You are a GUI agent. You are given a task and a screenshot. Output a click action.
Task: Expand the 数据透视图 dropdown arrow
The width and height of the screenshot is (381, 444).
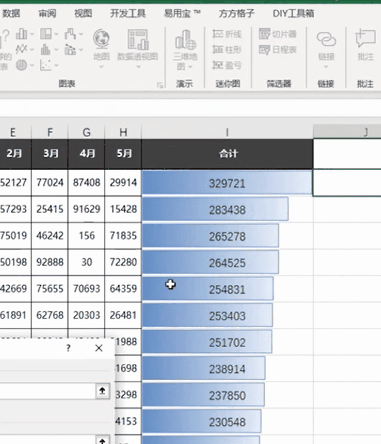pyautogui.click(x=138, y=67)
